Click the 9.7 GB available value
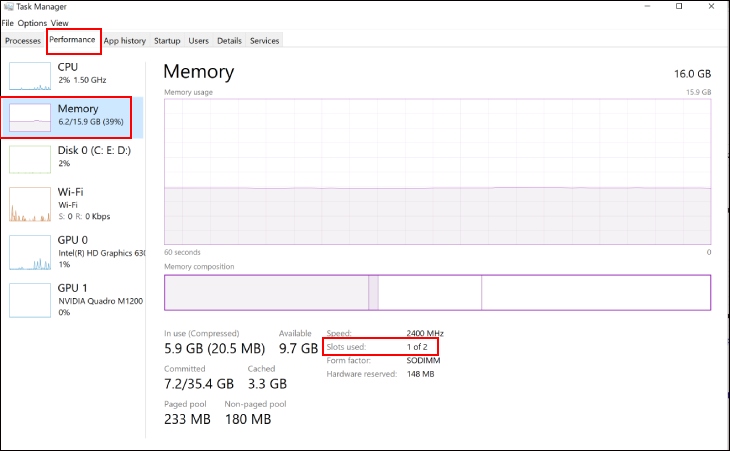The image size is (730, 451). (x=298, y=349)
